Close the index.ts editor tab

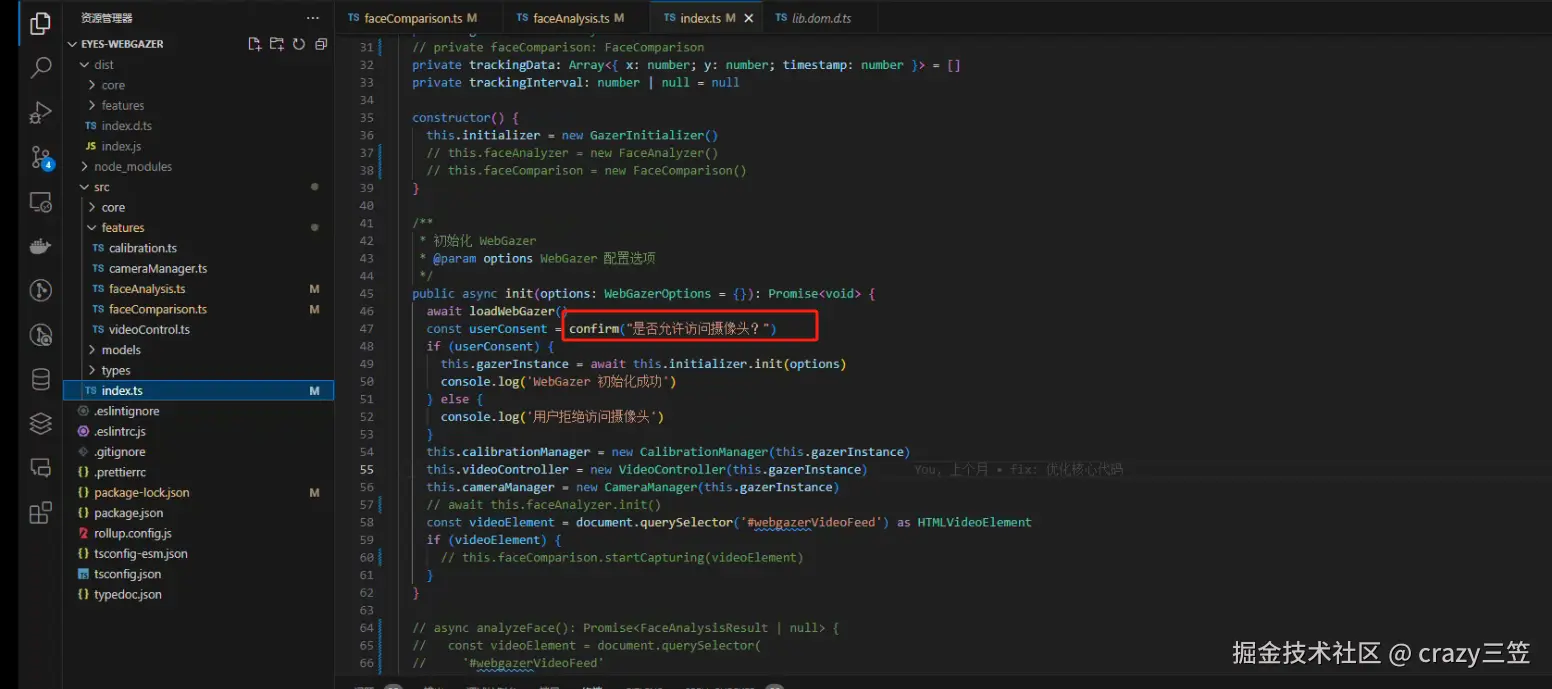click(749, 18)
